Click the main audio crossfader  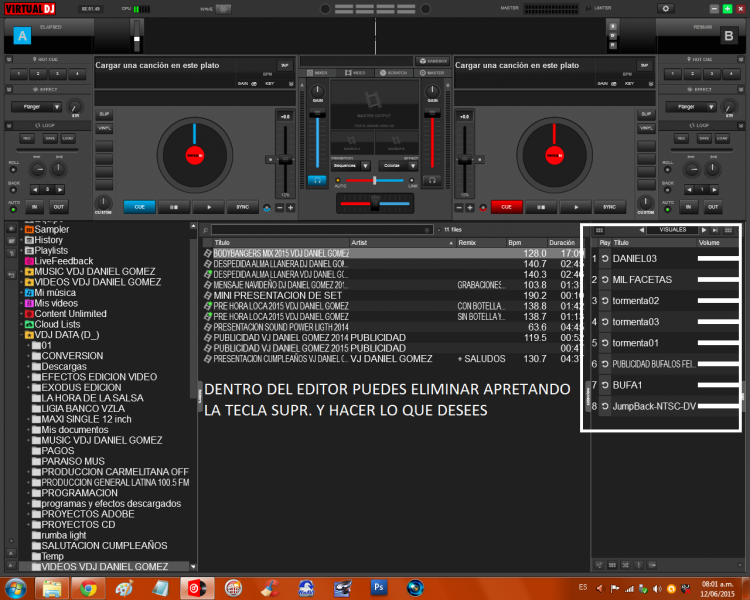375,203
